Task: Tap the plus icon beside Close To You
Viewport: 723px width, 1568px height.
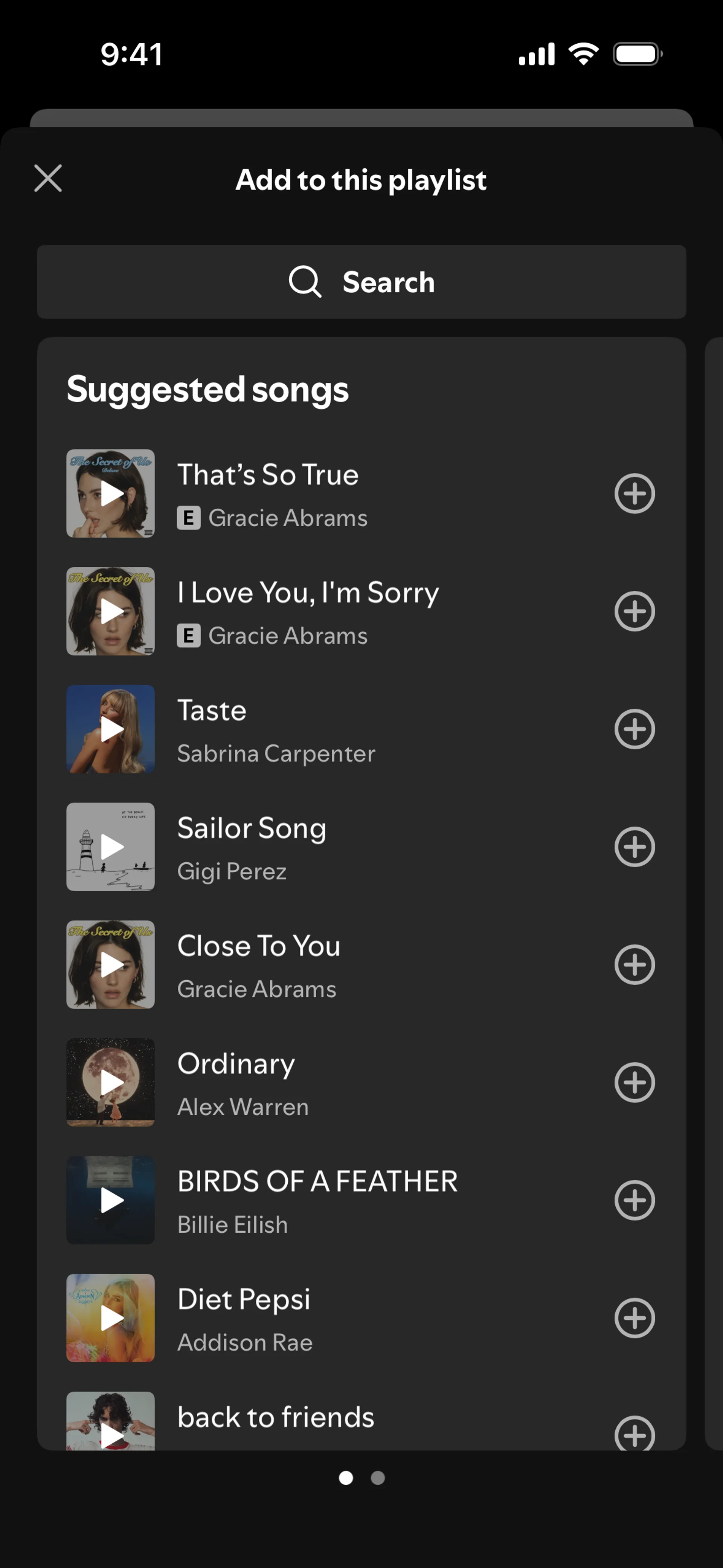Action: pyautogui.click(x=634, y=965)
